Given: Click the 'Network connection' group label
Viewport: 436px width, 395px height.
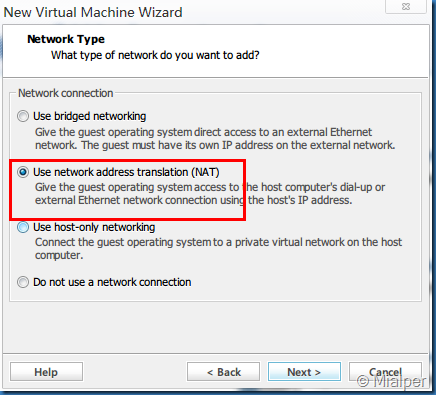Looking at the screenshot, I should [x=65, y=93].
